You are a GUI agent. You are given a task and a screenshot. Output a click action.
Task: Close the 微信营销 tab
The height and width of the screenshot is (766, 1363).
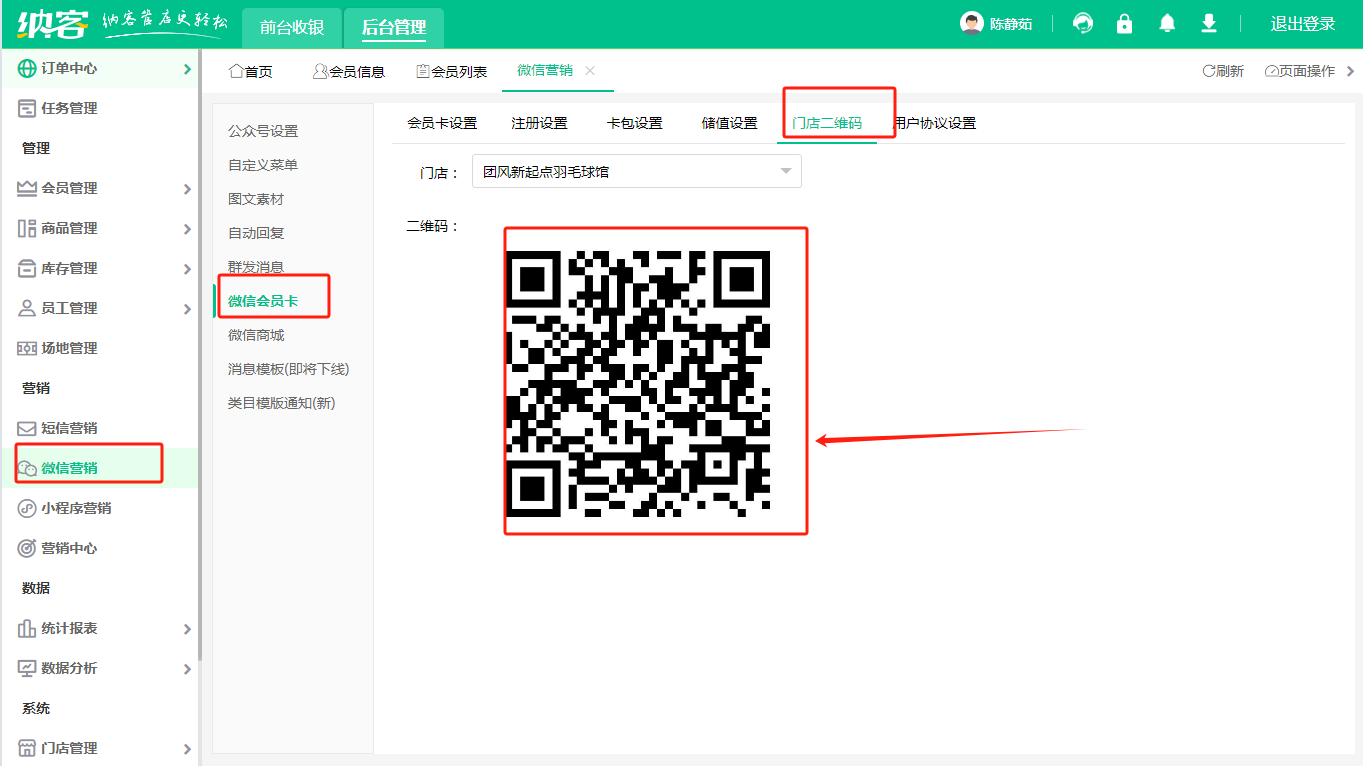(590, 70)
